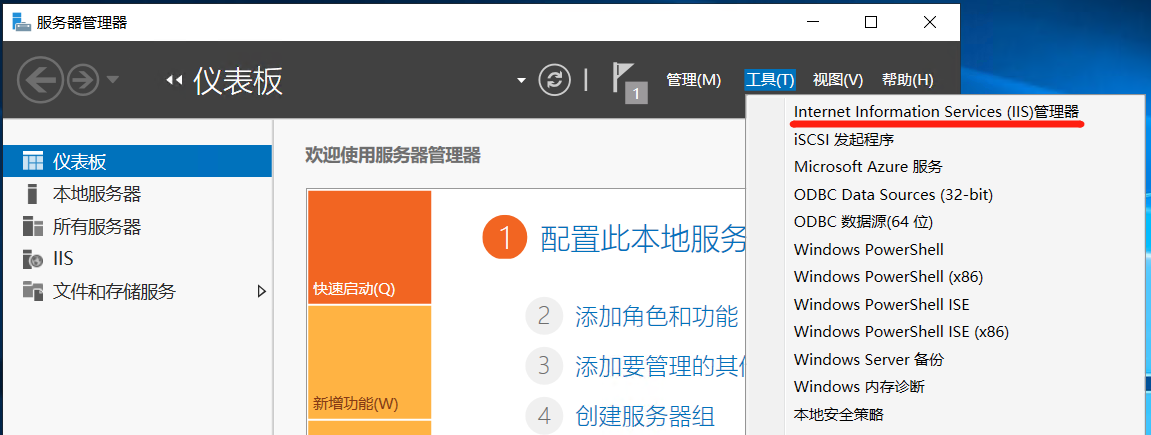Image resolution: width=1151 pixels, height=435 pixels.
Task: Open the 管理(M) menu
Action: point(694,80)
